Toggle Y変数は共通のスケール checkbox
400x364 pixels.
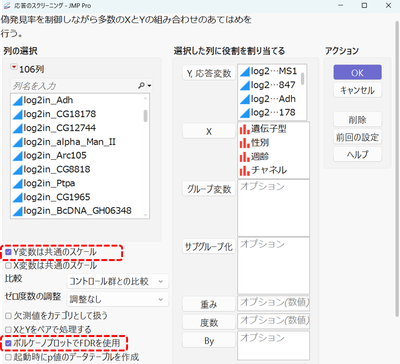click(8, 252)
